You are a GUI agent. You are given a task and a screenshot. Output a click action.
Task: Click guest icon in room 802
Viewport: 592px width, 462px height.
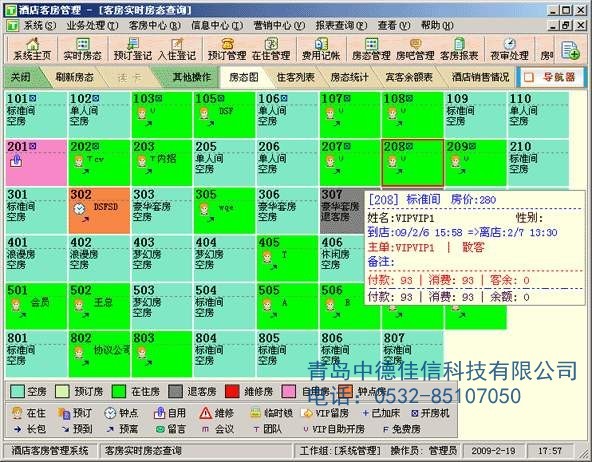79,353
